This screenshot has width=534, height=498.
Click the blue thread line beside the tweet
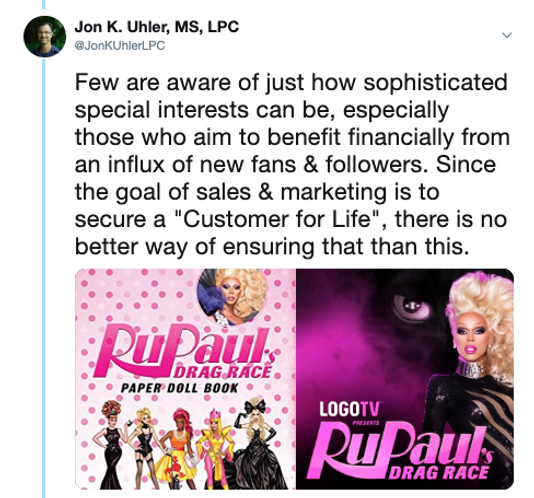coord(44,273)
